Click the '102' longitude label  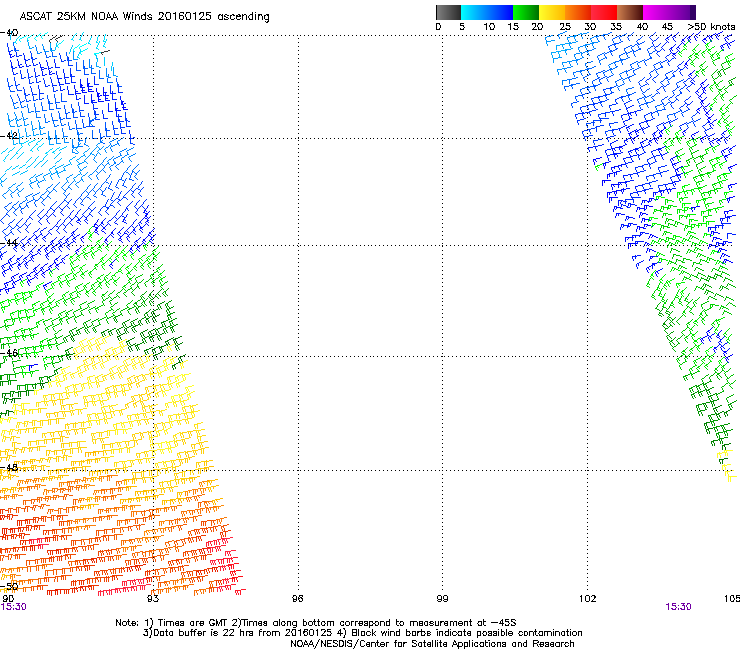(x=588, y=599)
